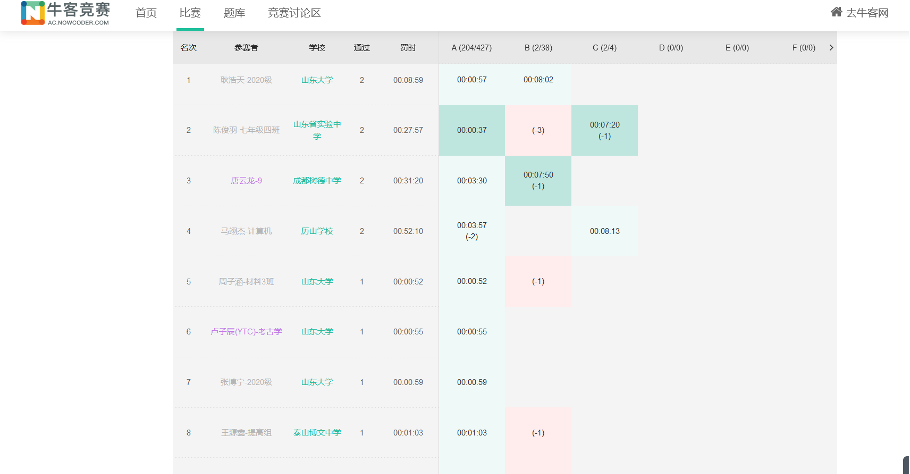Open the 竞赛讨论区 tab
The width and height of the screenshot is (910, 474).
pyautogui.click(x=294, y=13)
